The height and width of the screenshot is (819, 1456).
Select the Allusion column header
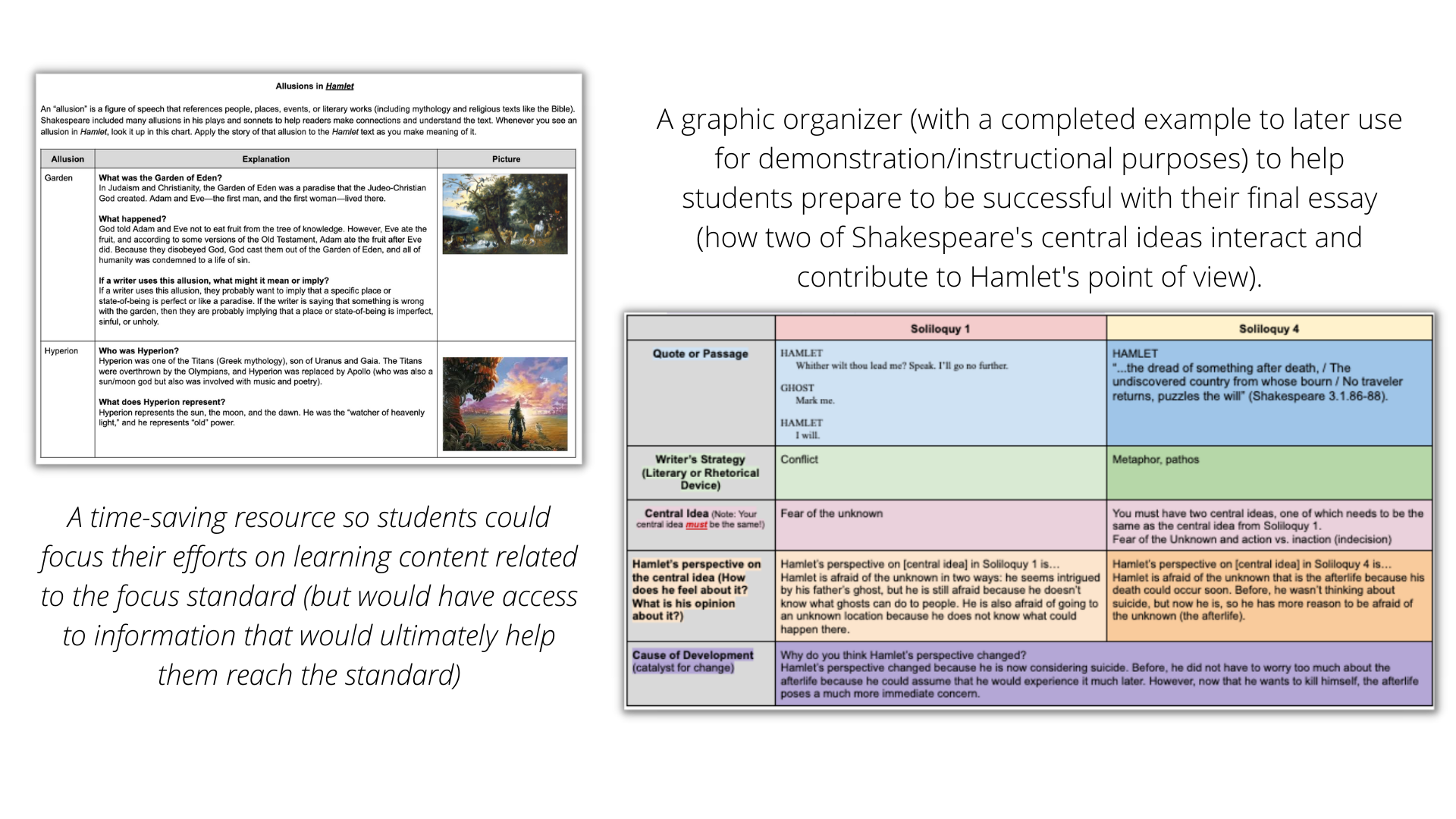coord(67,159)
